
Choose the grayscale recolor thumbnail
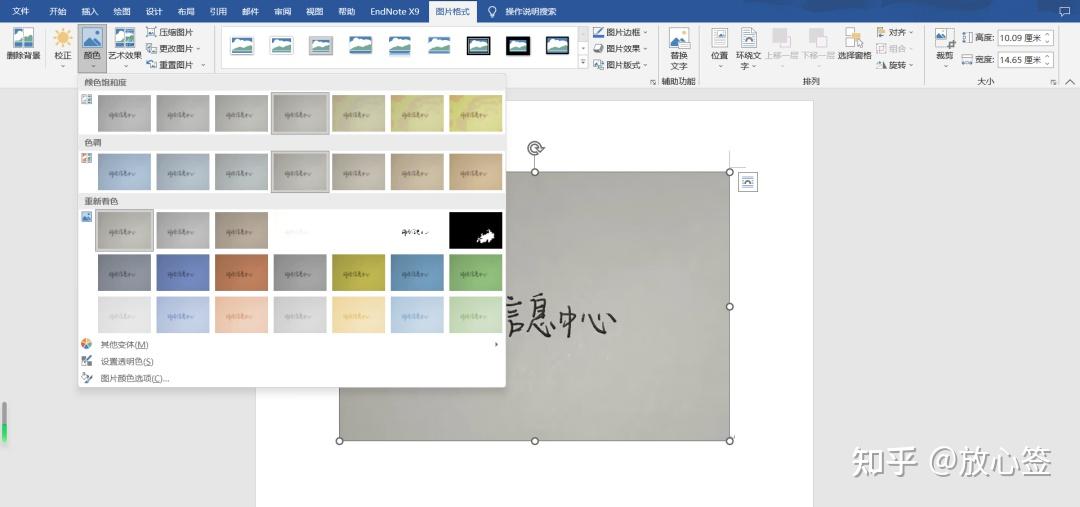click(183, 230)
